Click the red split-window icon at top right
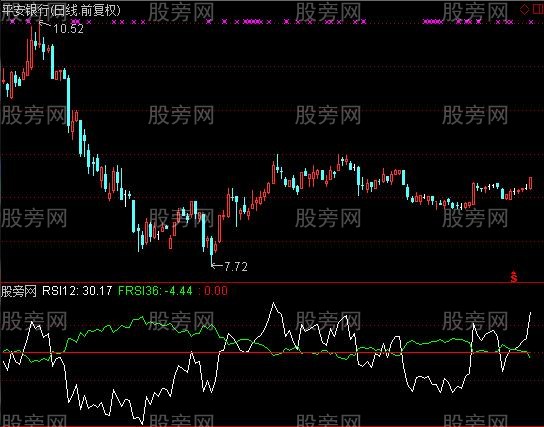Viewport: 544px width, 427px height. click(x=538, y=9)
